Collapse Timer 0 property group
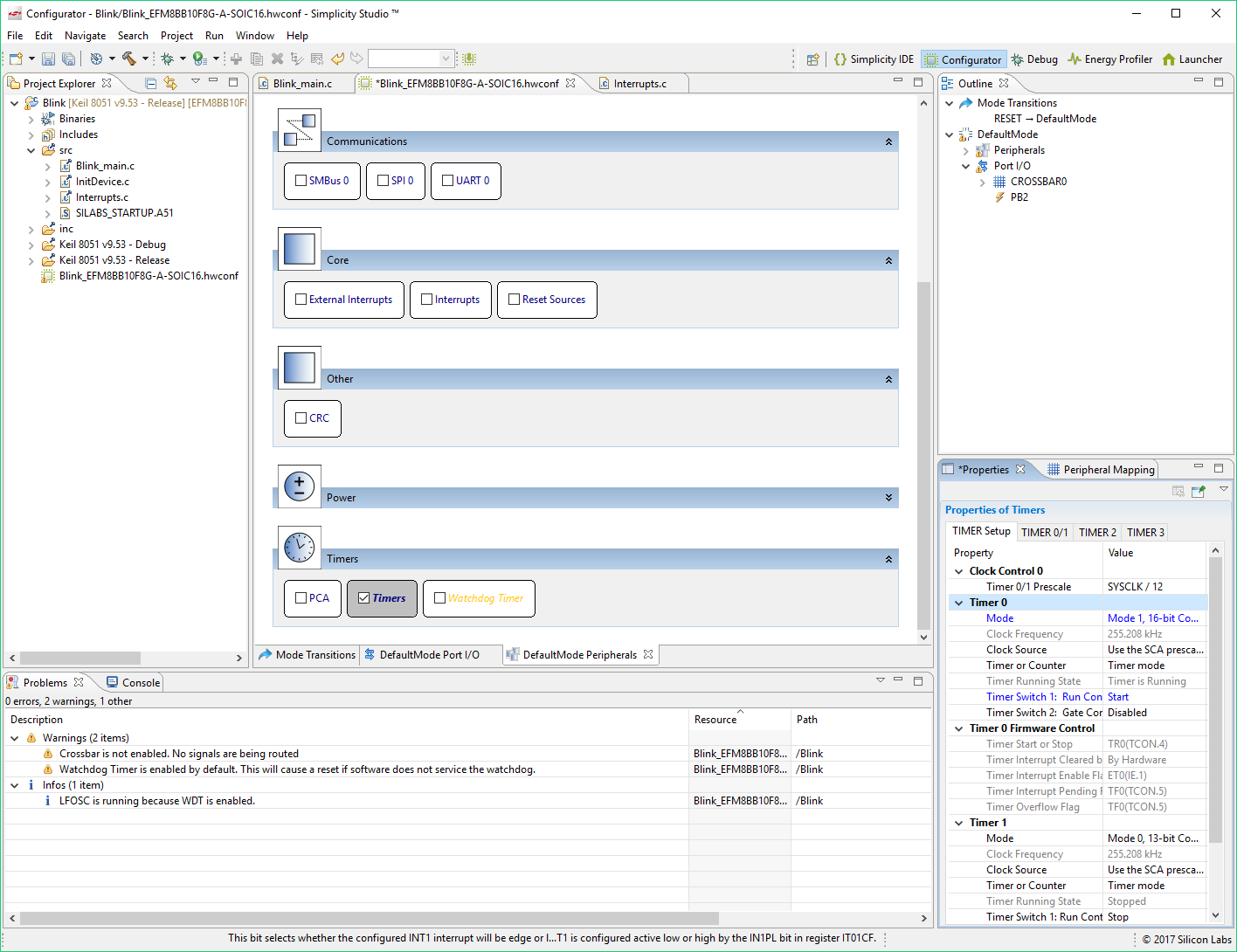The width and height of the screenshot is (1237, 952). click(x=959, y=603)
